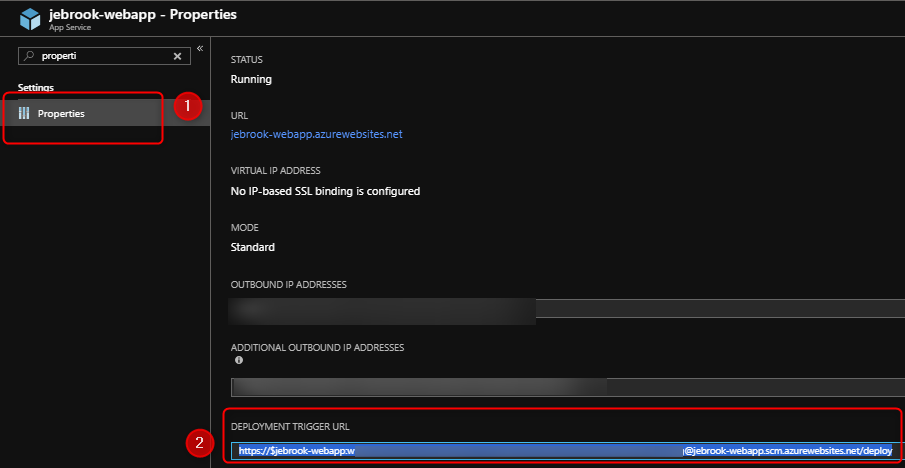
Task: Click the 'VIRTUAL IP ADDRESS' label
Action: tap(275, 170)
